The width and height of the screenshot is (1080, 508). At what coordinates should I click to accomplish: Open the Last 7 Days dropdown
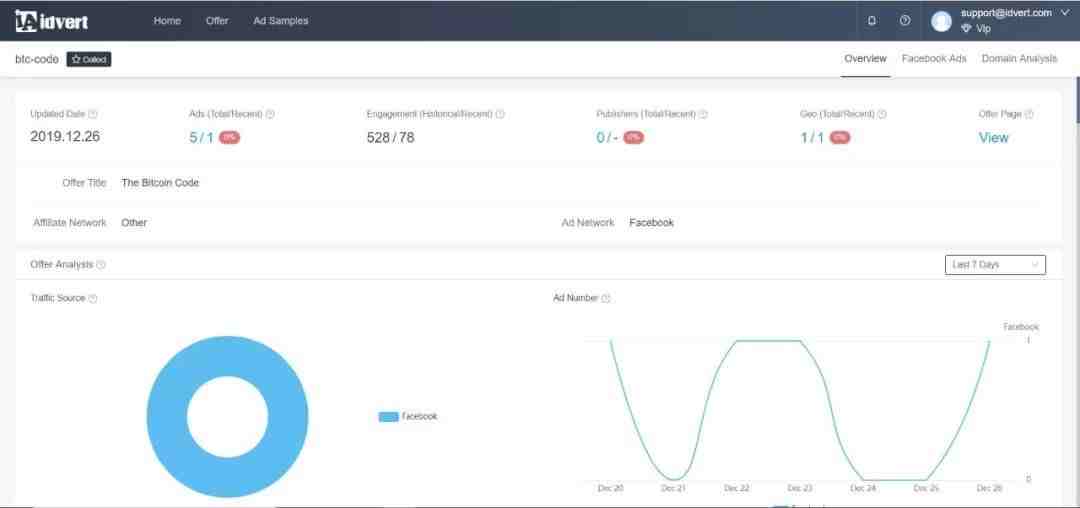995,264
